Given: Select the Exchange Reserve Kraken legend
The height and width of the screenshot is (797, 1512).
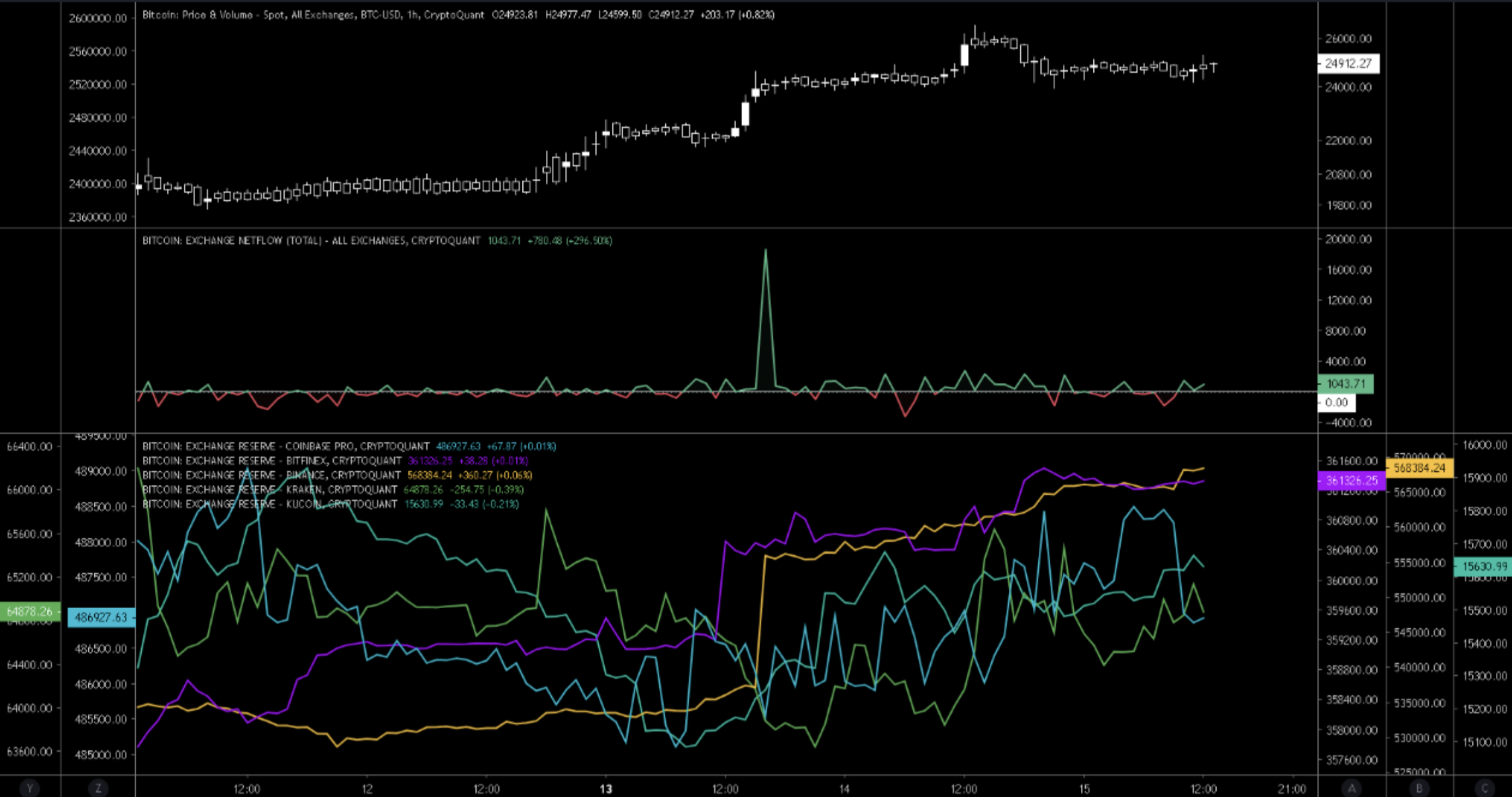Looking at the screenshot, I should (x=269, y=490).
